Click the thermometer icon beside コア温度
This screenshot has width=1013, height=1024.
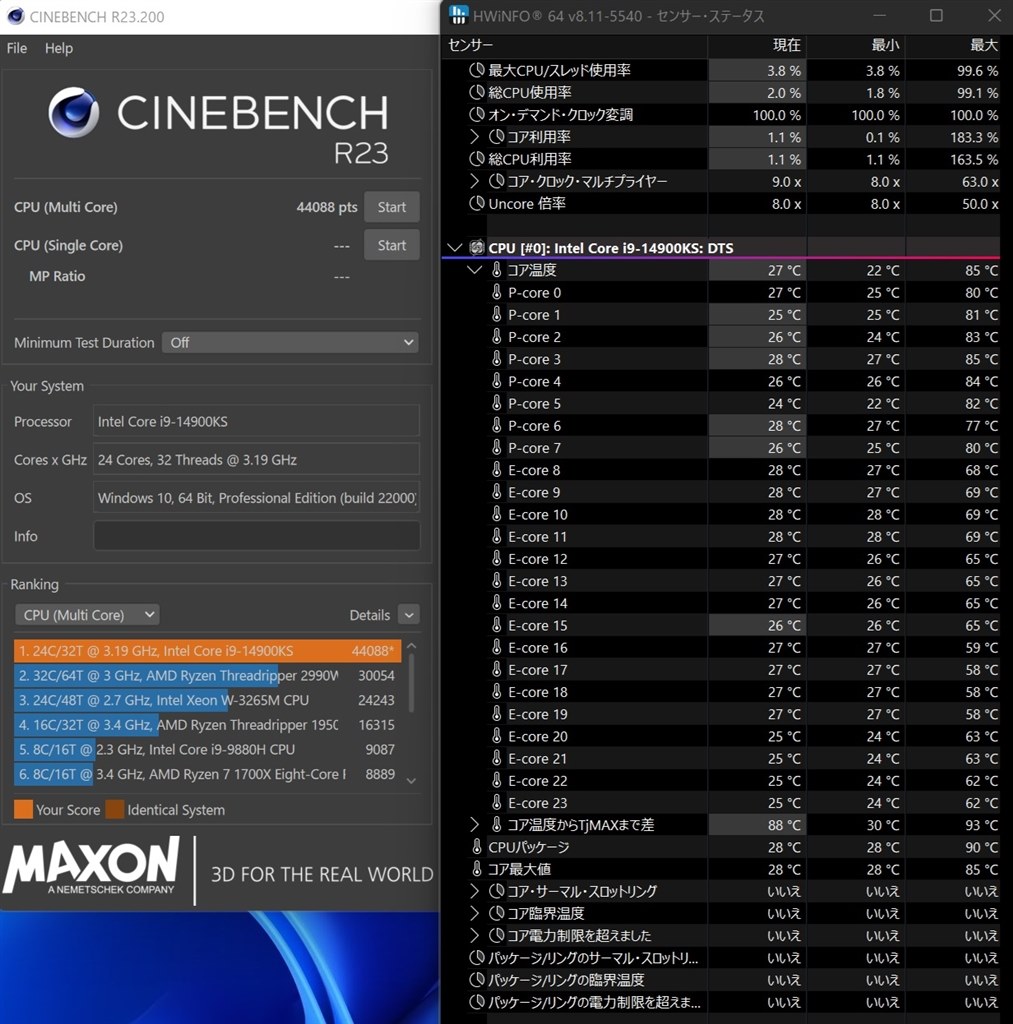pos(497,270)
